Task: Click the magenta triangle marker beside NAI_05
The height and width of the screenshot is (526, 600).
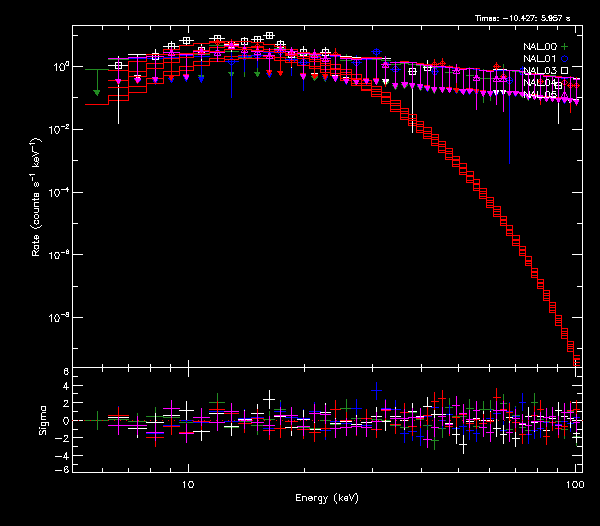Action: [564, 94]
